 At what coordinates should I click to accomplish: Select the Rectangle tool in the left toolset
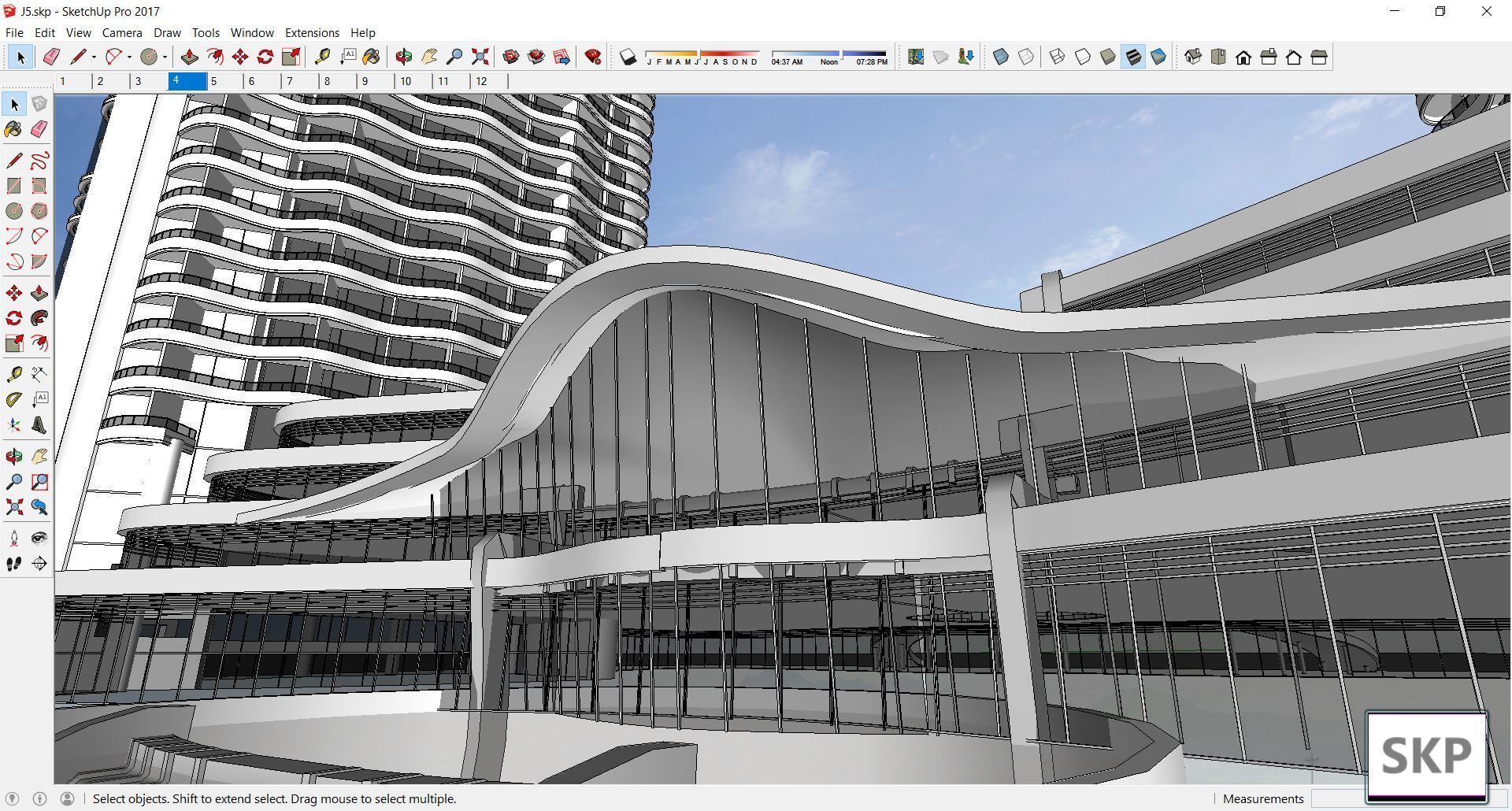point(14,186)
